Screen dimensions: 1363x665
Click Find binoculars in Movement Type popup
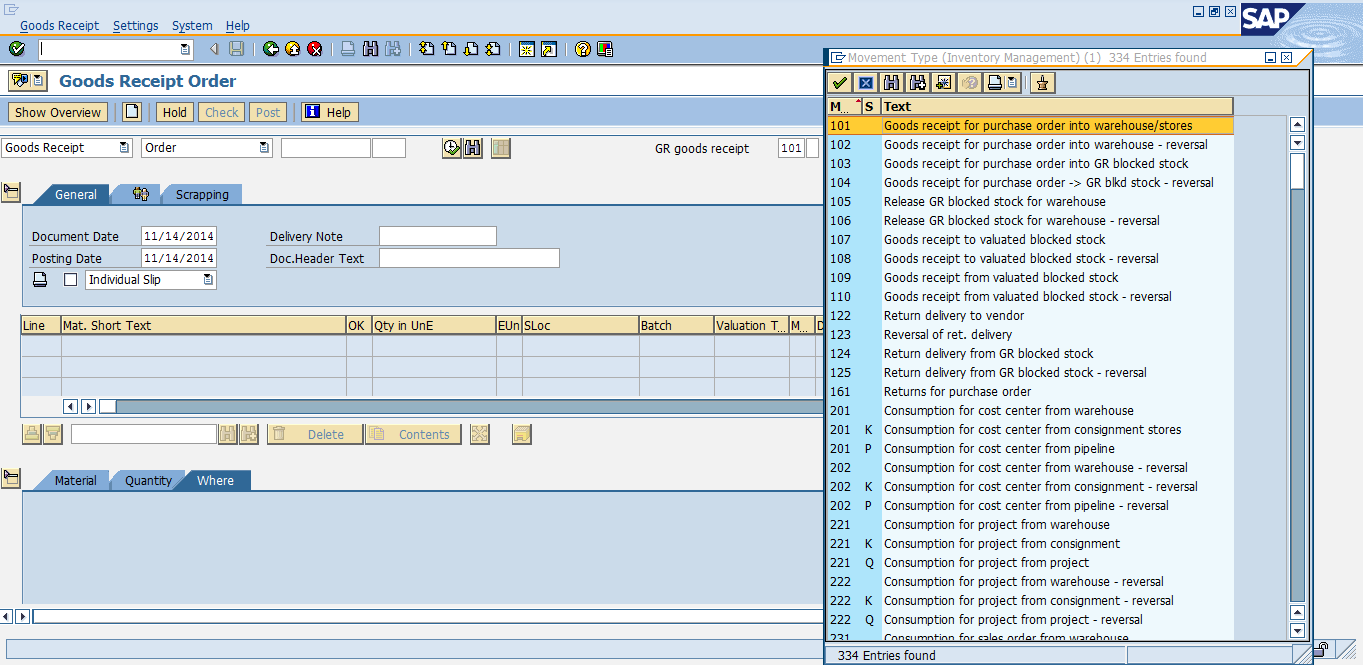point(892,83)
